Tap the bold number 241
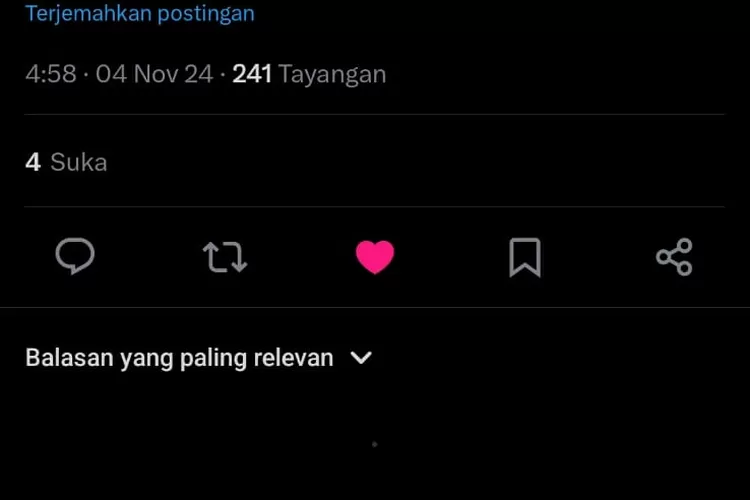This screenshot has height=500, width=750. 252,74
